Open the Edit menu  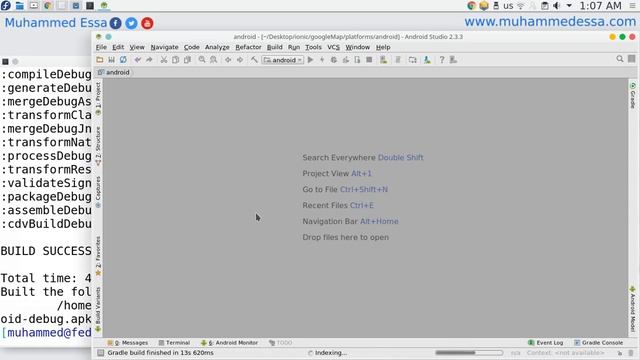click(x=118, y=47)
